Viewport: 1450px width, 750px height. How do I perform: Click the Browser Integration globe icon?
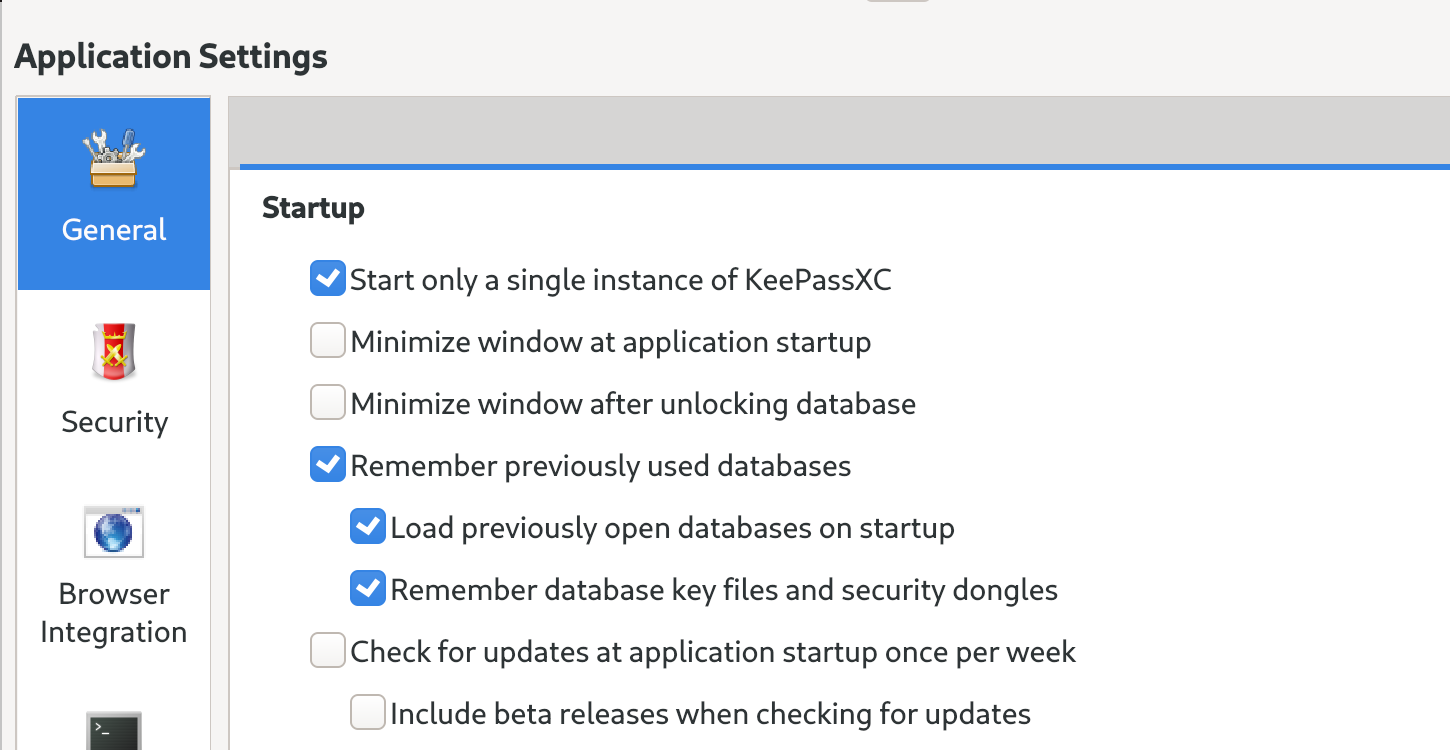[x=113, y=531]
